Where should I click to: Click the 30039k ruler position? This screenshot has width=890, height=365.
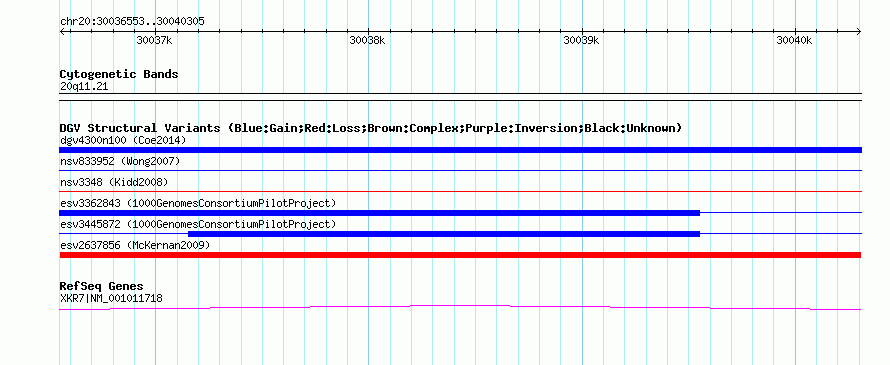581,40
